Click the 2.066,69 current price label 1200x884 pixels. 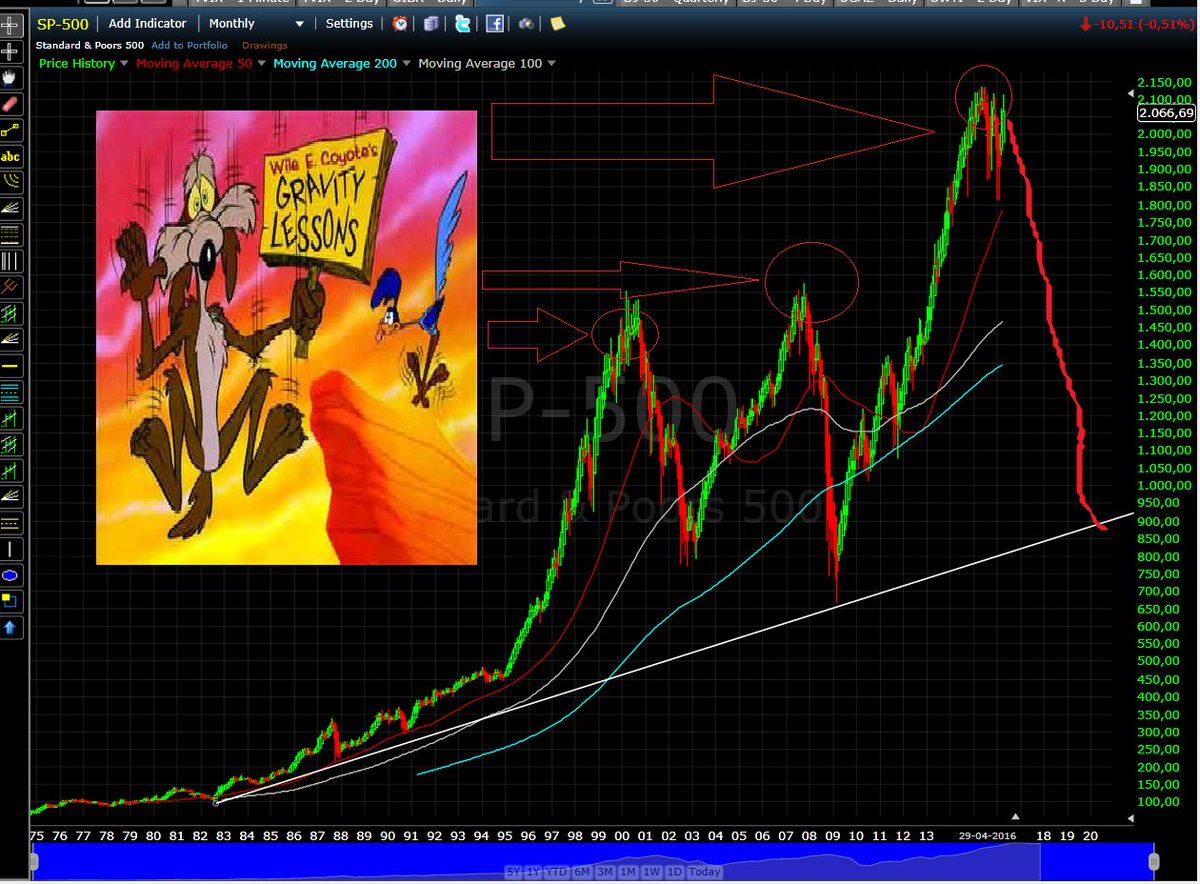click(1166, 114)
